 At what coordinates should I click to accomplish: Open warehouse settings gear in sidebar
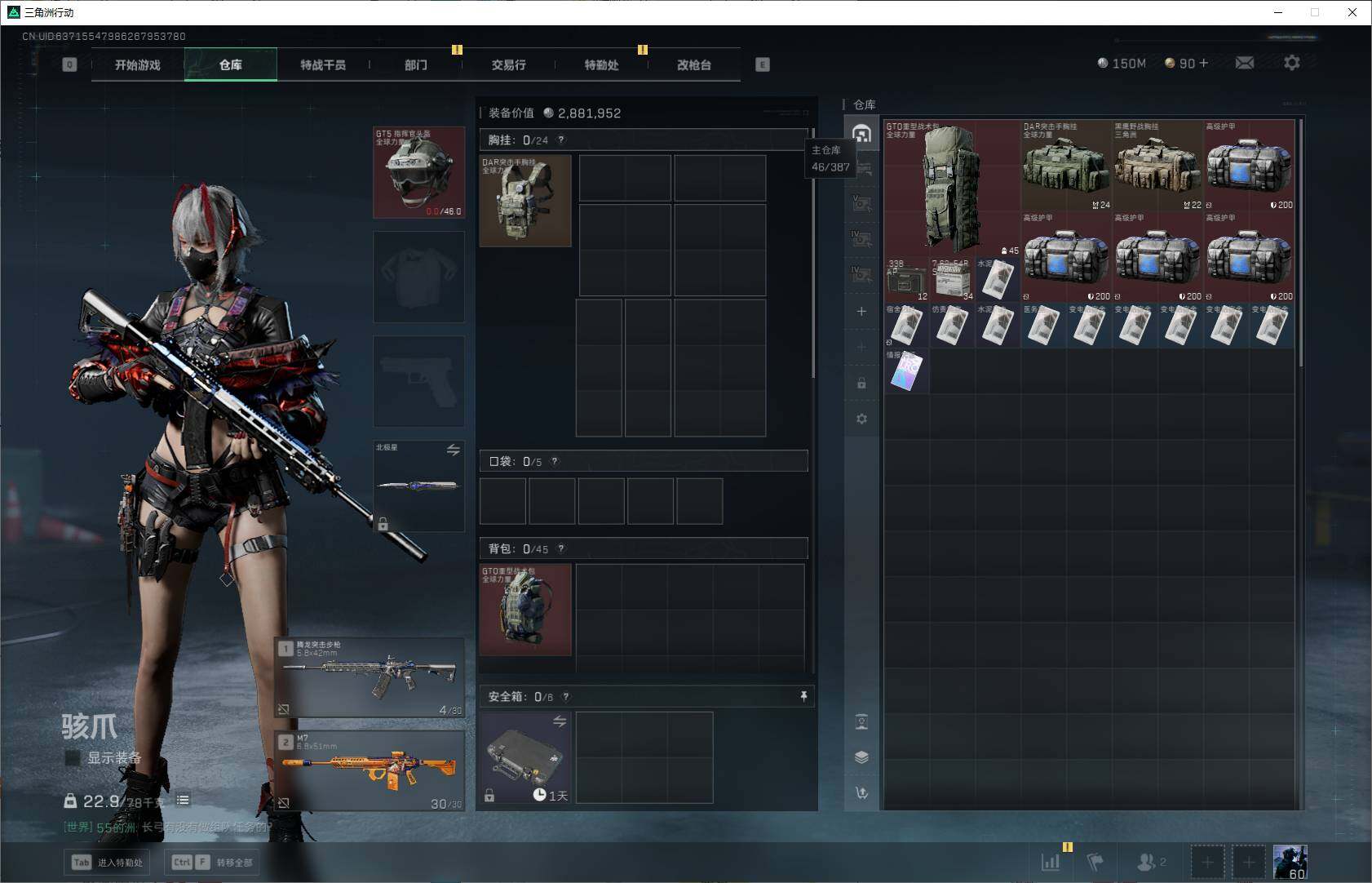(x=861, y=419)
